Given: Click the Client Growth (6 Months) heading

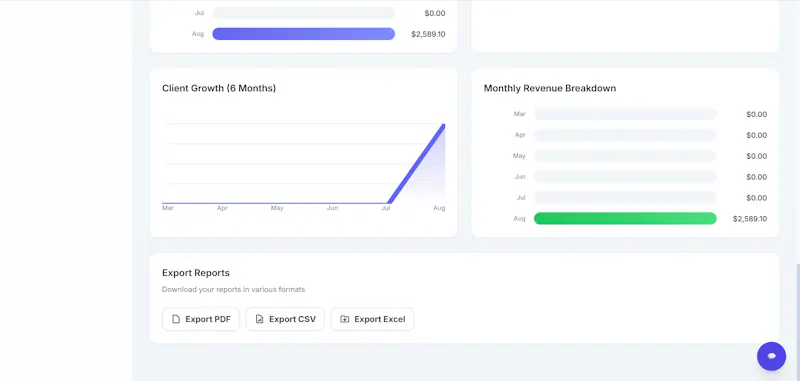Looking at the screenshot, I should pos(219,88).
